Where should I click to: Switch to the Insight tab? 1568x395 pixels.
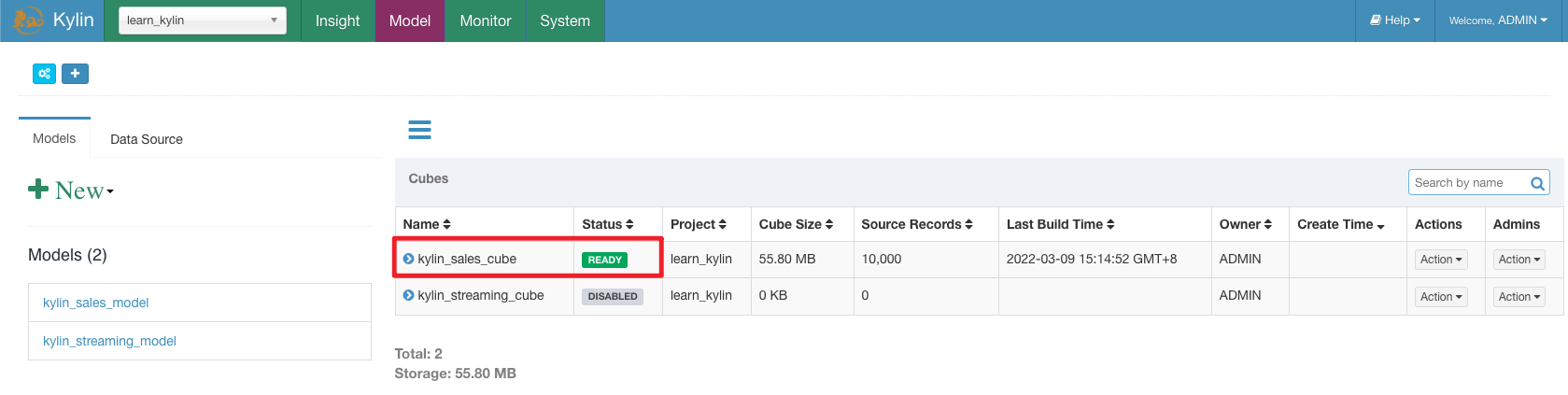coord(337,21)
